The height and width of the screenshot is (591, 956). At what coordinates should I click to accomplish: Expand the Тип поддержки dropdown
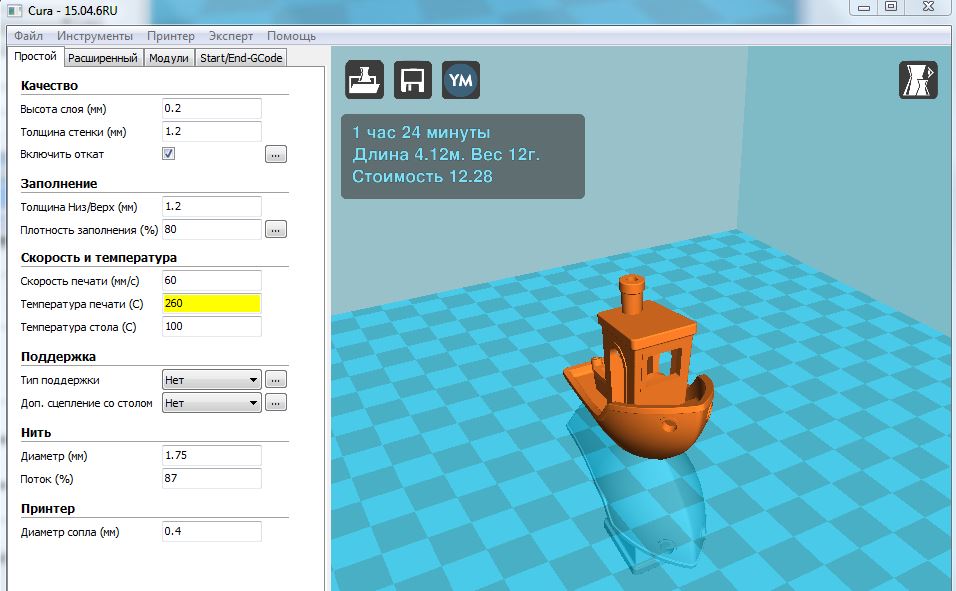pyautogui.click(x=211, y=380)
